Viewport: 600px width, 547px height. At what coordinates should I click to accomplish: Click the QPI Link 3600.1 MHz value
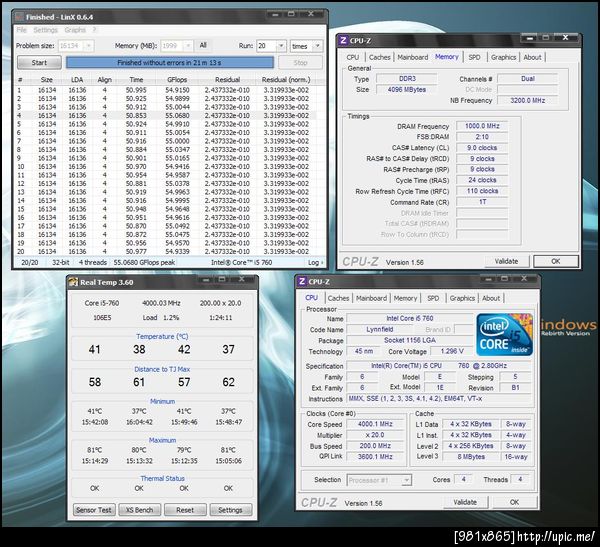(x=375, y=457)
